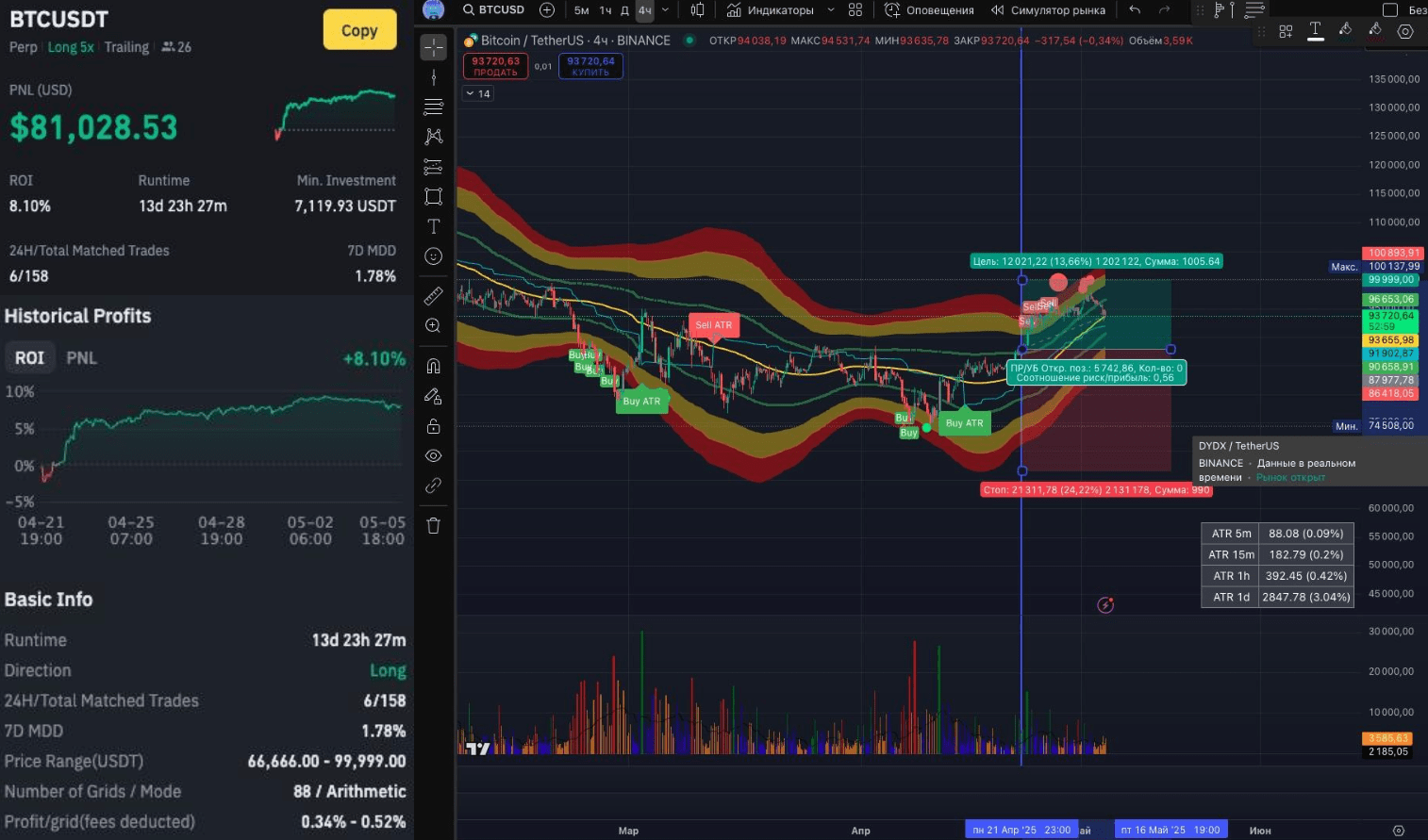
Task: Hide all drawings with the eye icon
Action: point(433,456)
